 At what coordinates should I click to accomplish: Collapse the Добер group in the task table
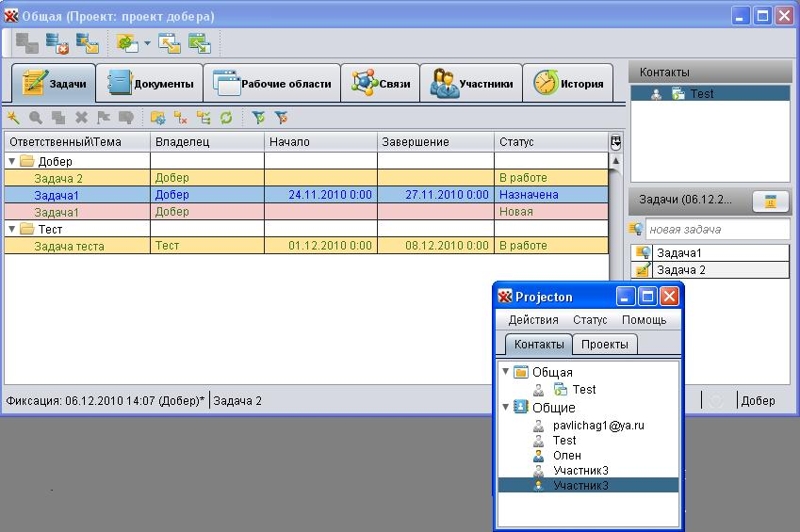pyautogui.click(x=12, y=161)
